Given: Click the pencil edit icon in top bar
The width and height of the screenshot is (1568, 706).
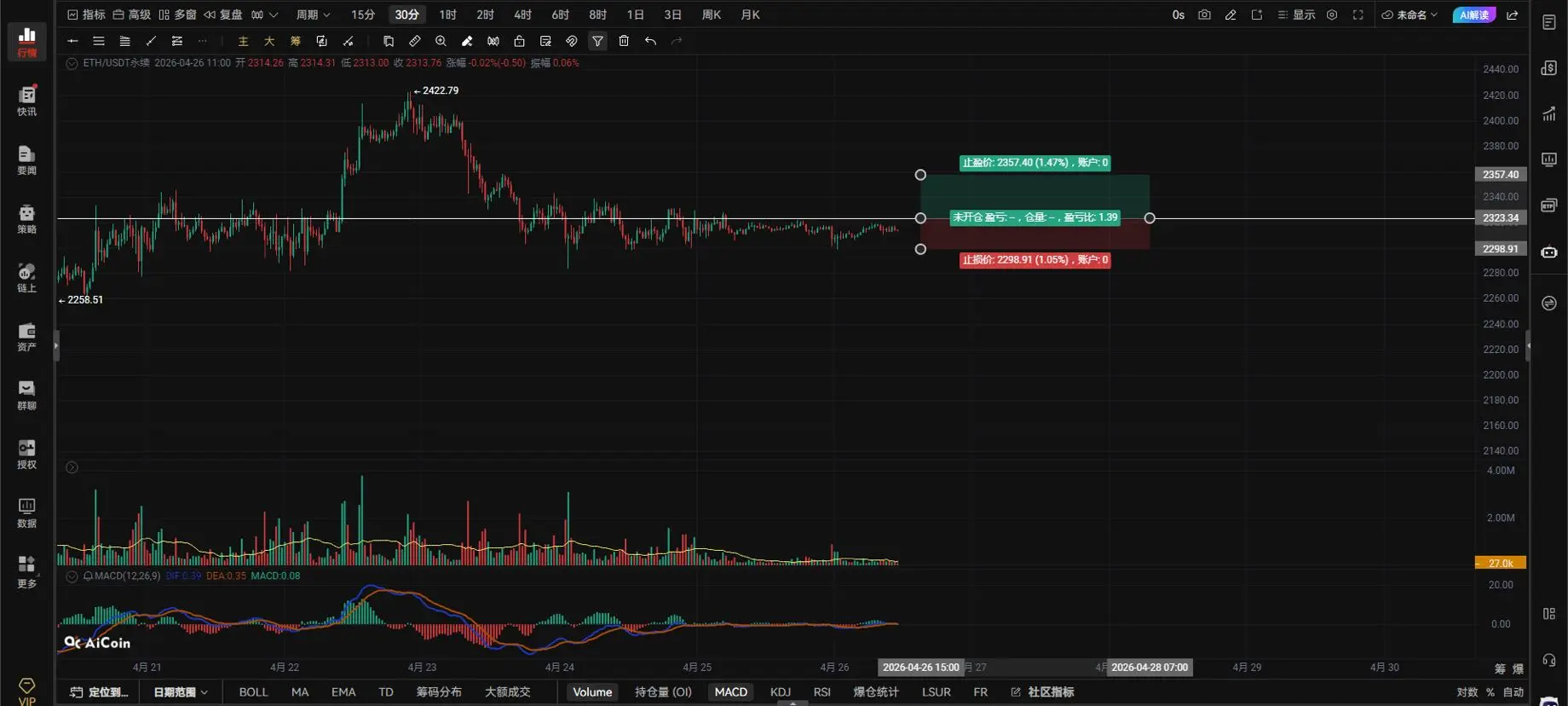Looking at the screenshot, I should tap(1231, 14).
